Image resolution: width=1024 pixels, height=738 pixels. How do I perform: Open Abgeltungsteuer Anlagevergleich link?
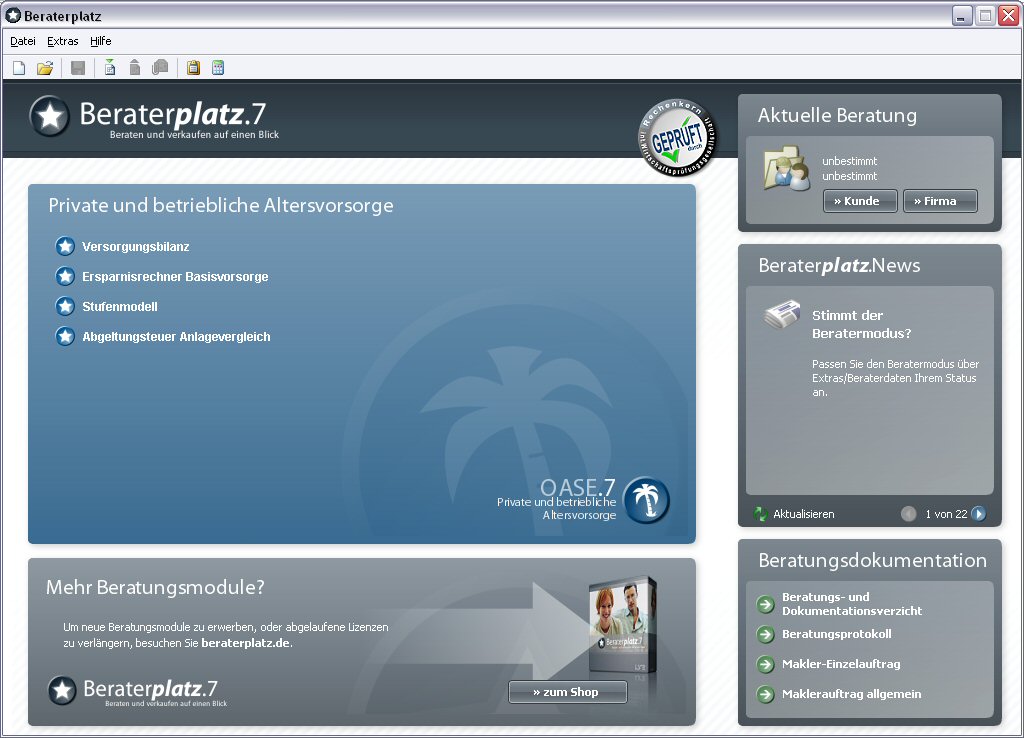point(176,337)
